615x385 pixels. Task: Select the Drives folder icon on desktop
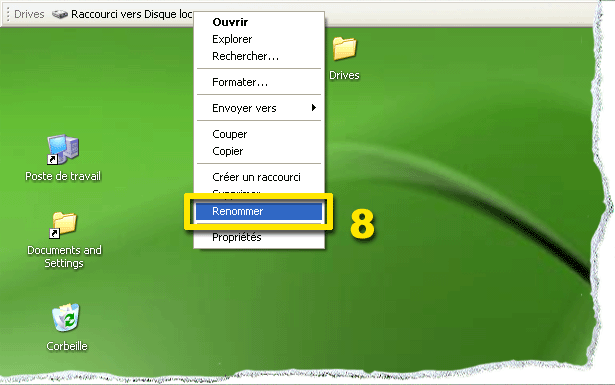344,48
